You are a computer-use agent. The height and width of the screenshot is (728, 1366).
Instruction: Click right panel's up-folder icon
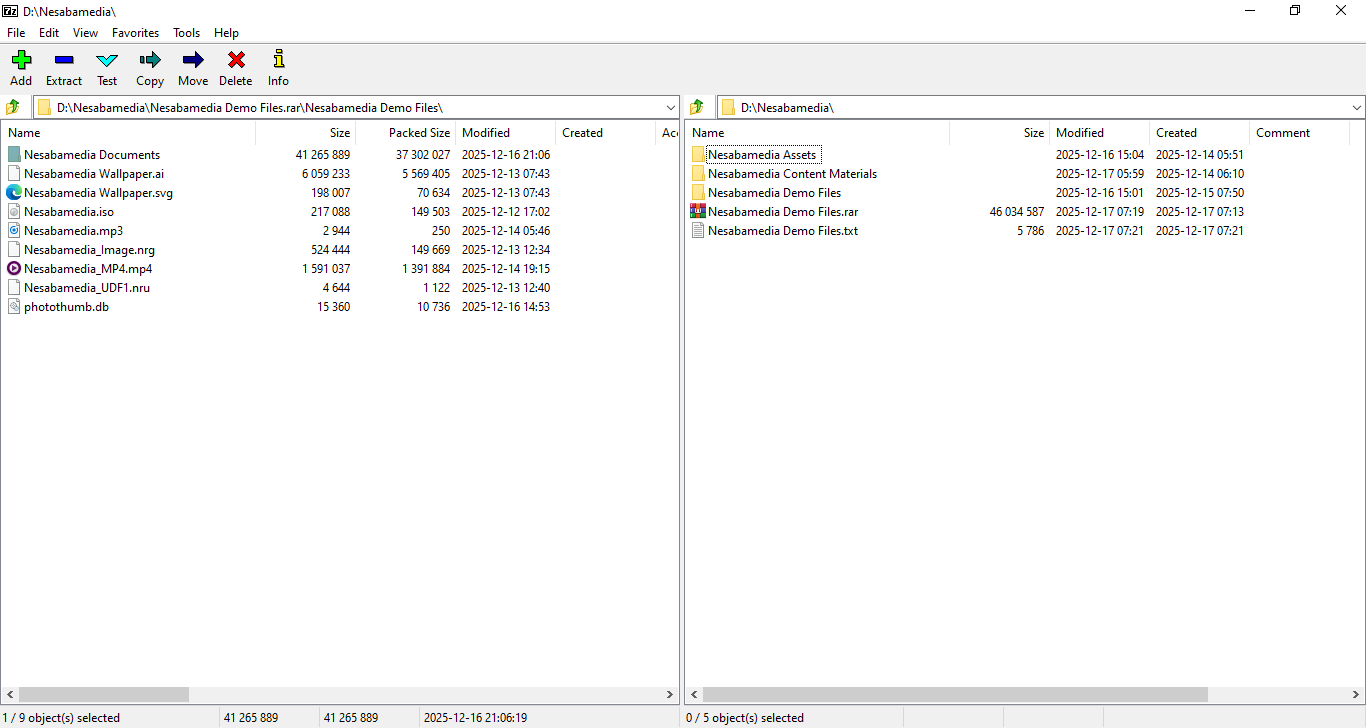click(x=697, y=107)
